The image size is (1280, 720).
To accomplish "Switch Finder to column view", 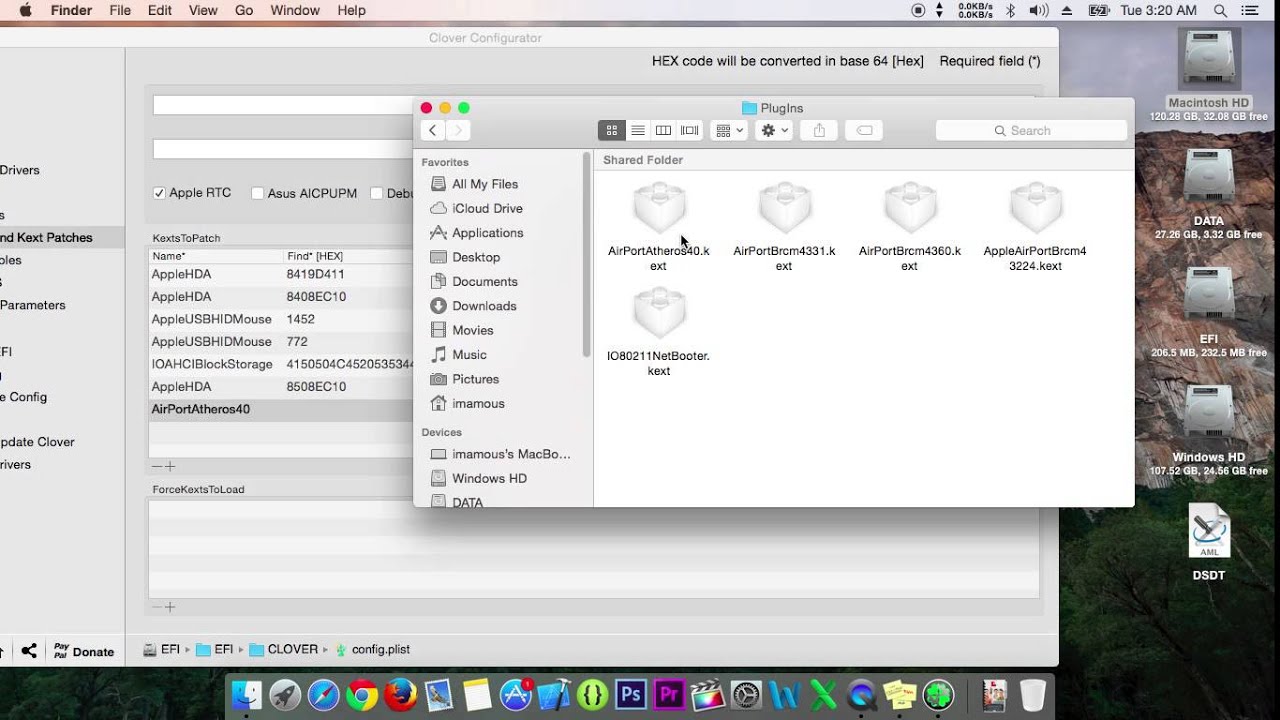I will pyautogui.click(x=663, y=131).
